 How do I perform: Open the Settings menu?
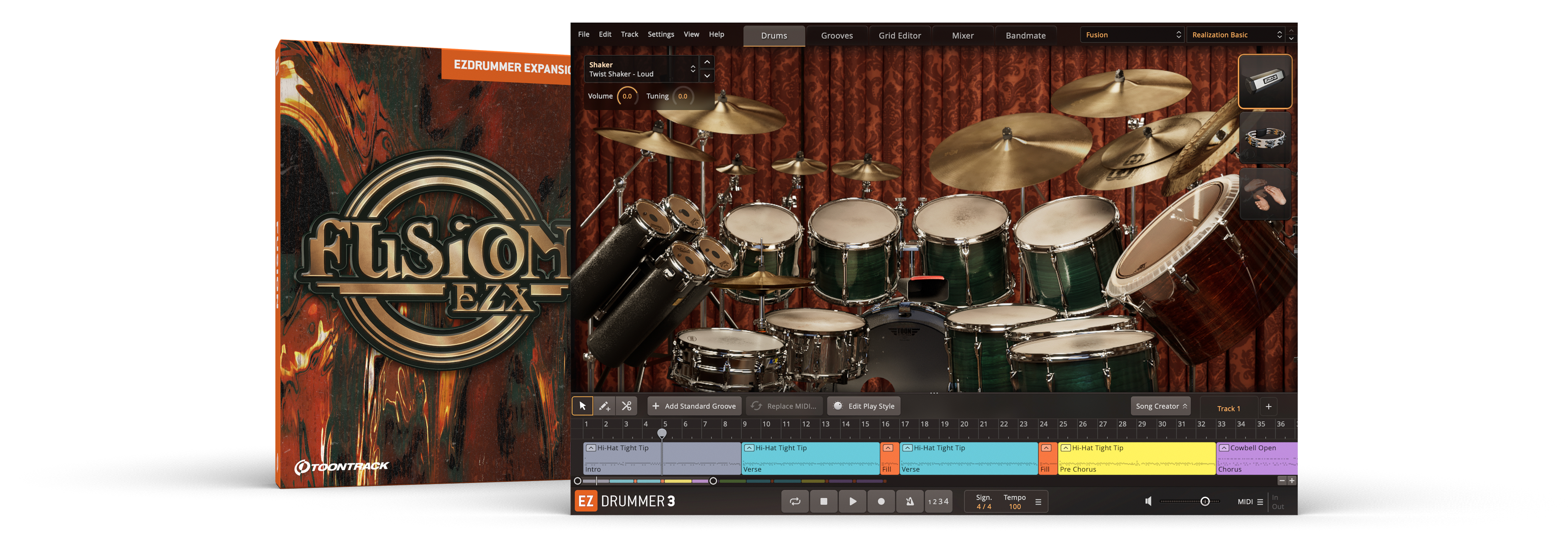click(660, 34)
